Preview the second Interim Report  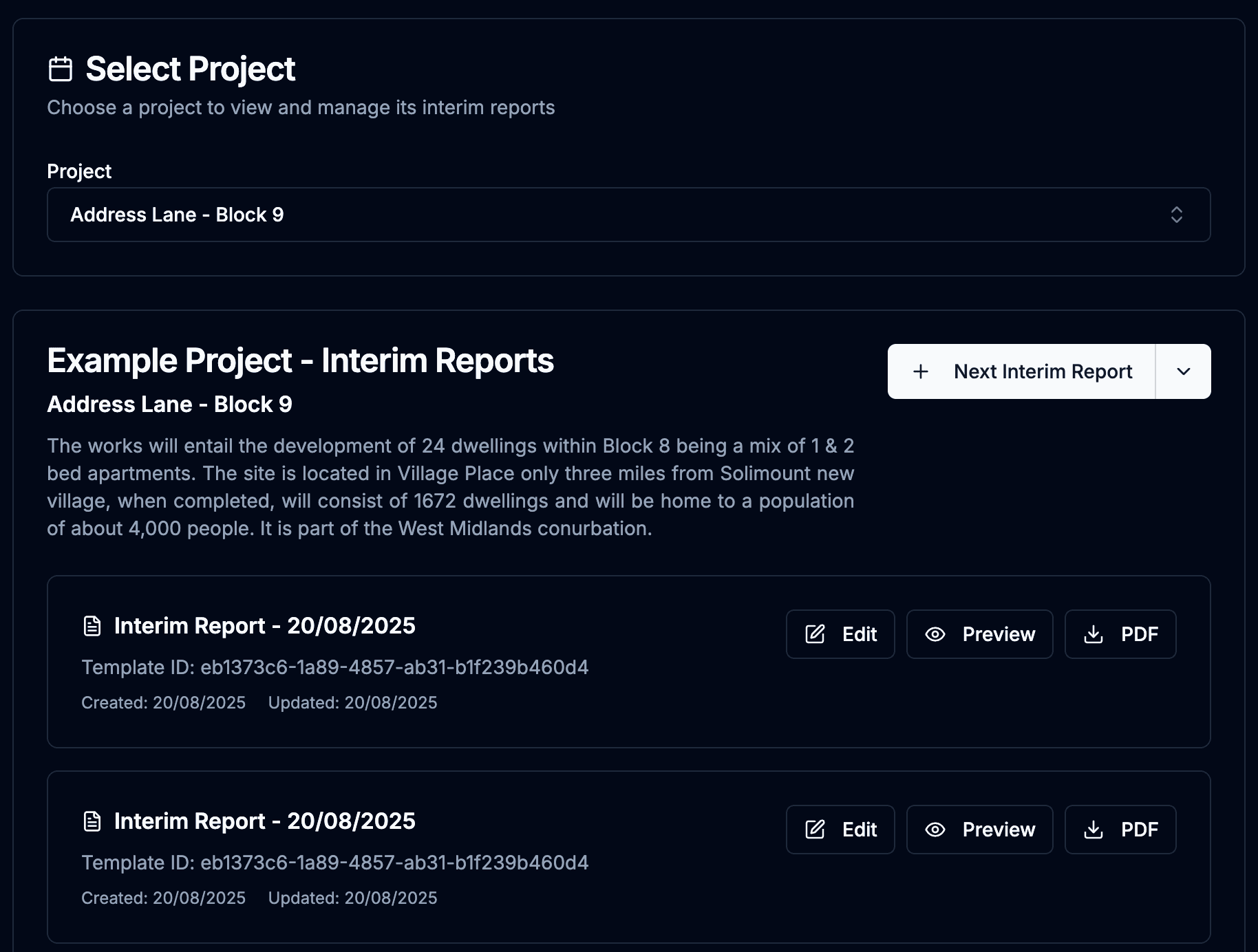coord(979,830)
